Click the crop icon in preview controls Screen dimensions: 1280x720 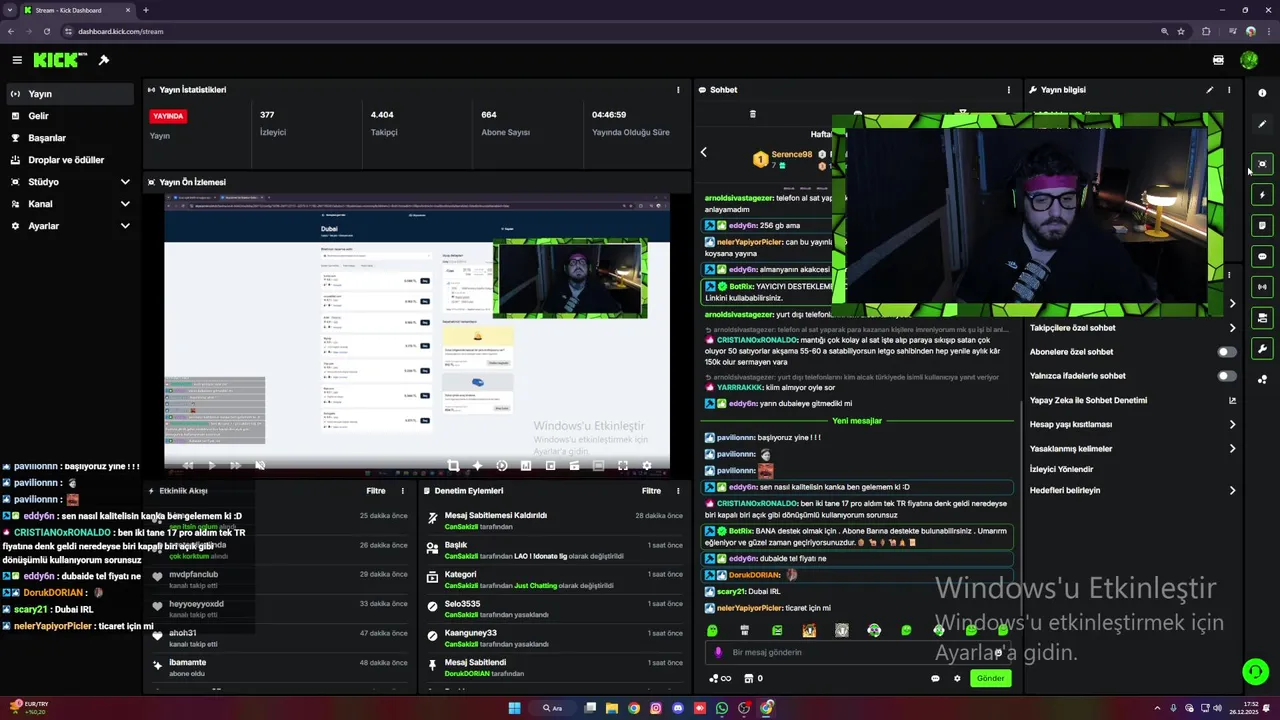tap(453, 465)
